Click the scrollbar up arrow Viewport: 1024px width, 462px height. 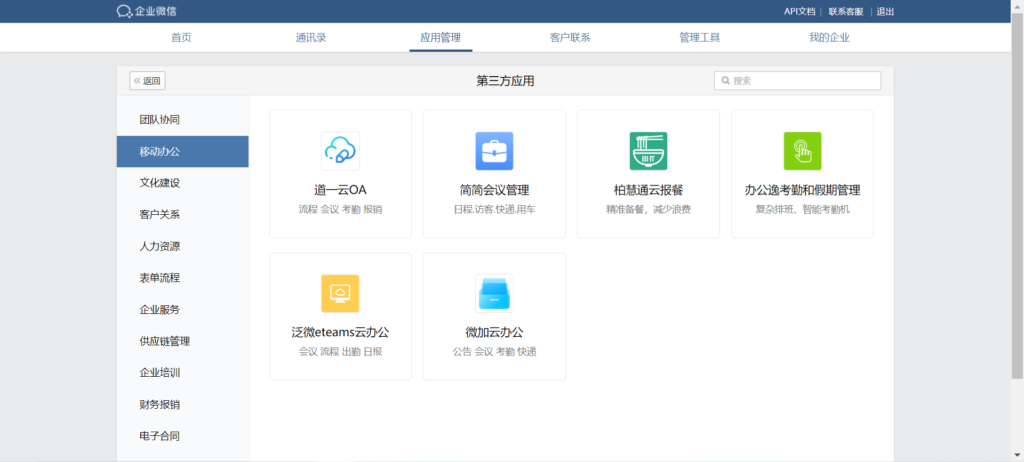[1017, 5]
